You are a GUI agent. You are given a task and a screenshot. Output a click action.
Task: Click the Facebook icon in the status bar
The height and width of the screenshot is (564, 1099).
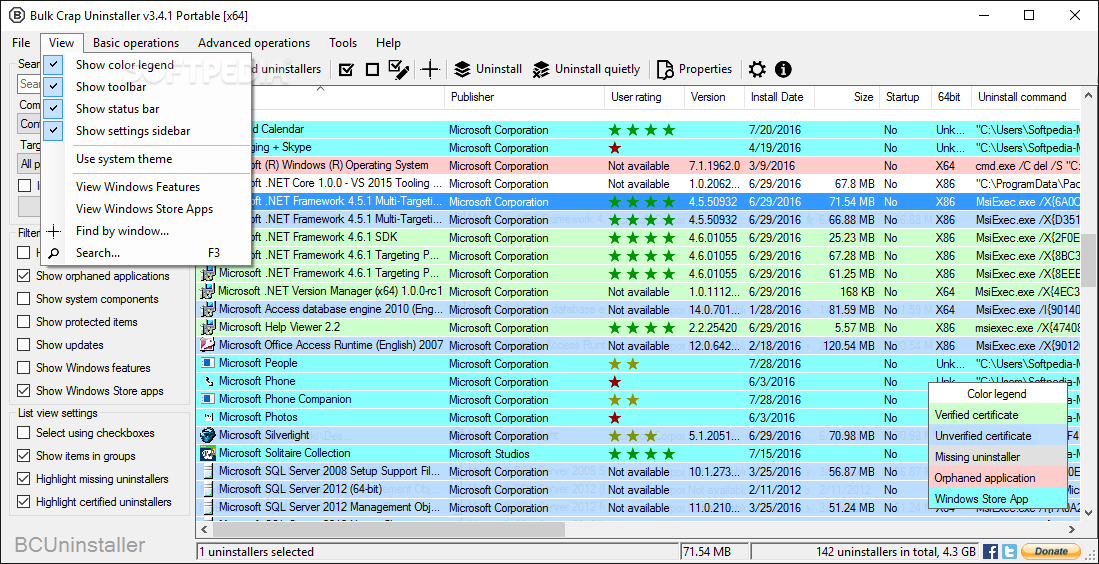tap(990, 551)
